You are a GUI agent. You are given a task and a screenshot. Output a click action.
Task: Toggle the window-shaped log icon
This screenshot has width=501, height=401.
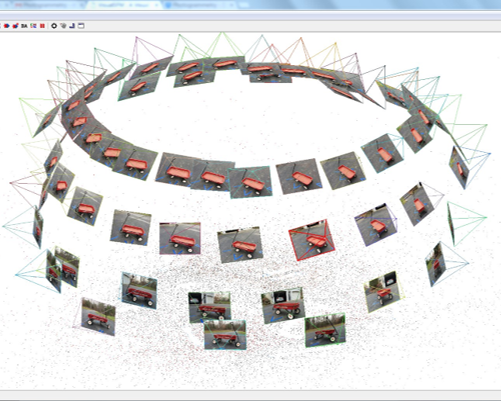click(81, 26)
